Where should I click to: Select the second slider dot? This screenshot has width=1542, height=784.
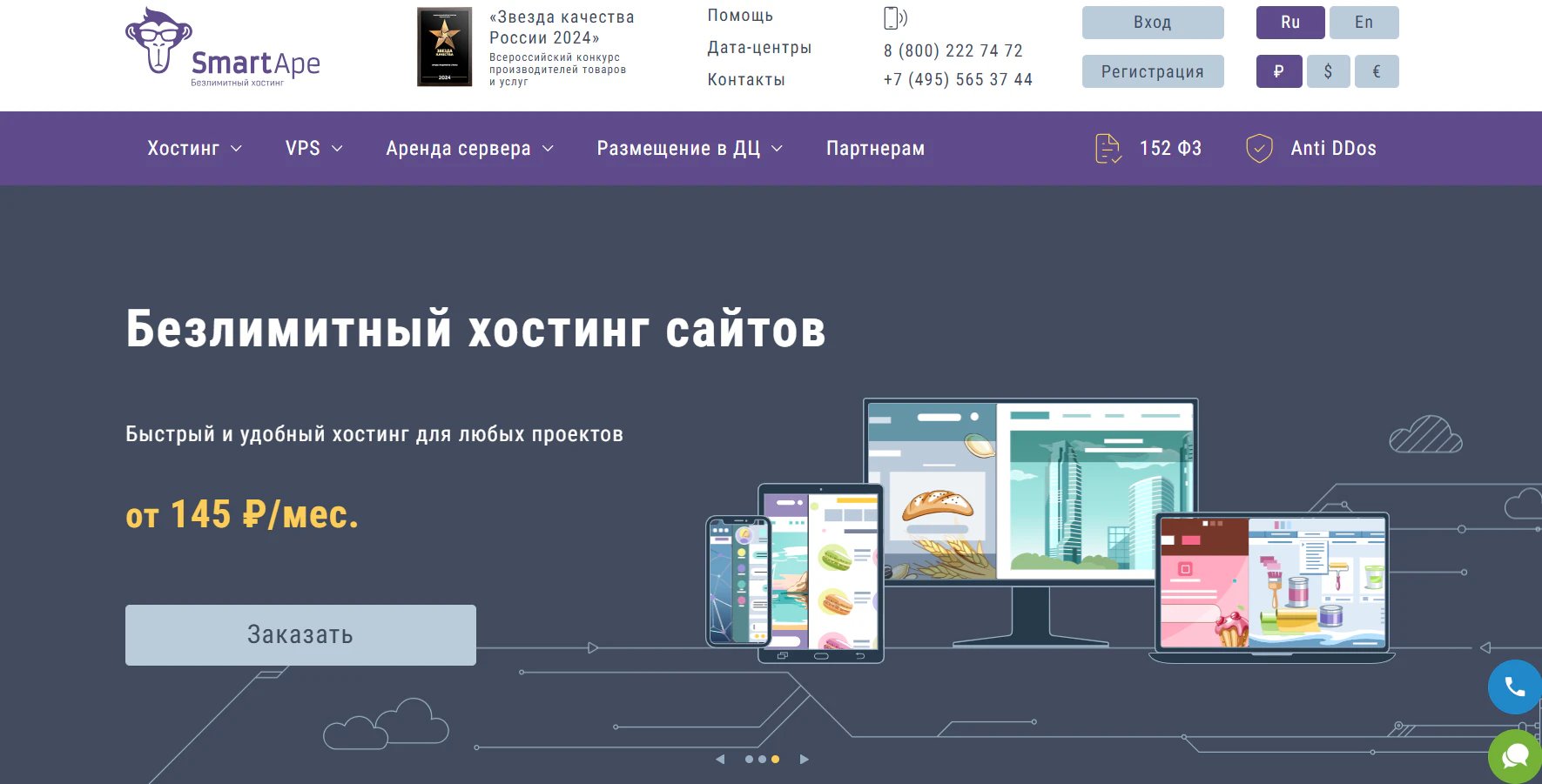(762, 760)
